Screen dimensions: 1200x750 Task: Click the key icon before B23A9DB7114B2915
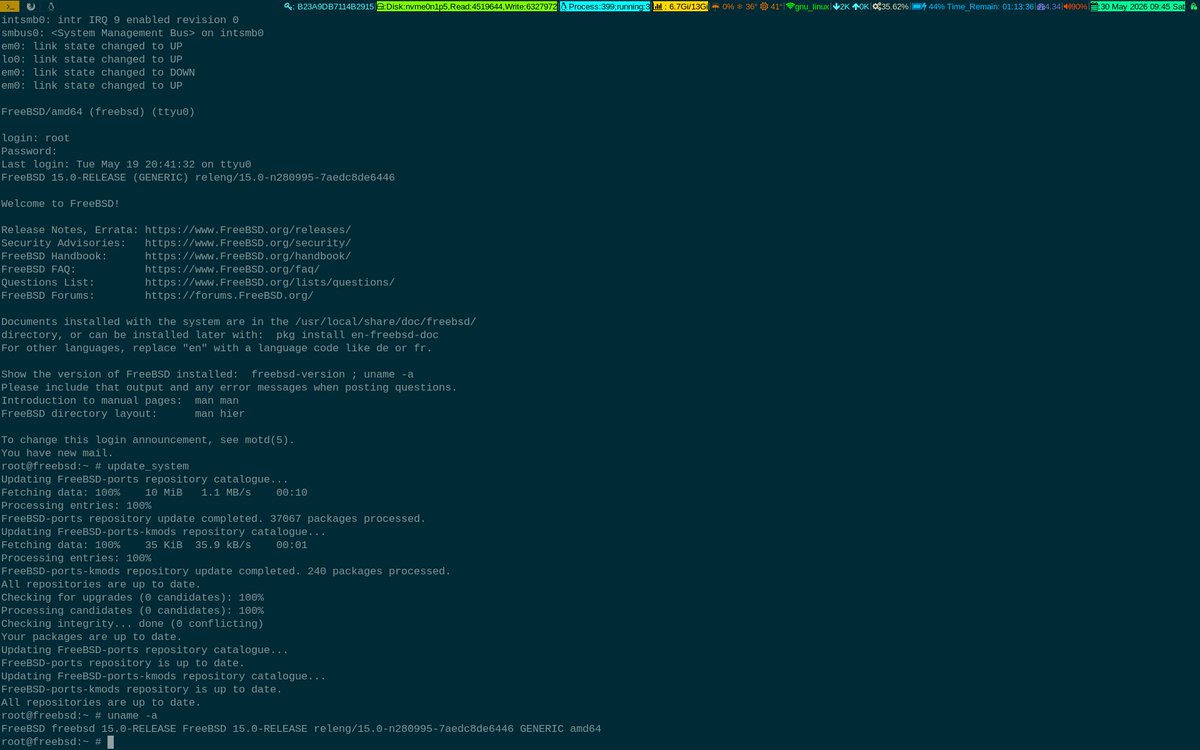289,7
